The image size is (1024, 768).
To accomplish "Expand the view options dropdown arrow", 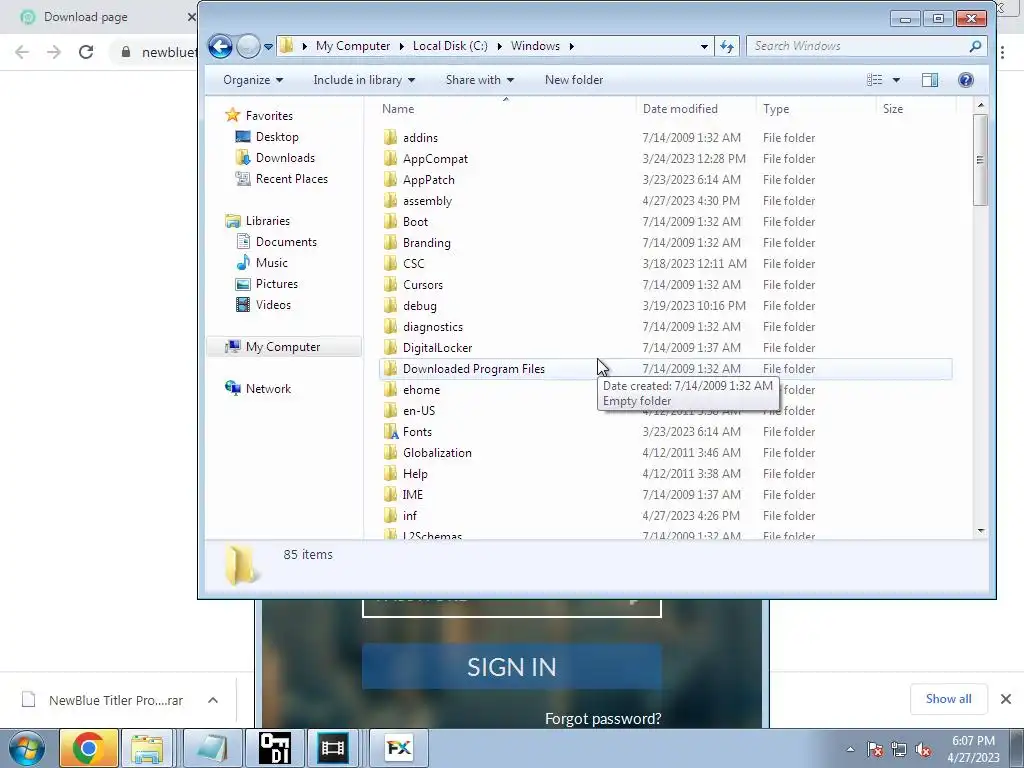I will pos(897,80).
